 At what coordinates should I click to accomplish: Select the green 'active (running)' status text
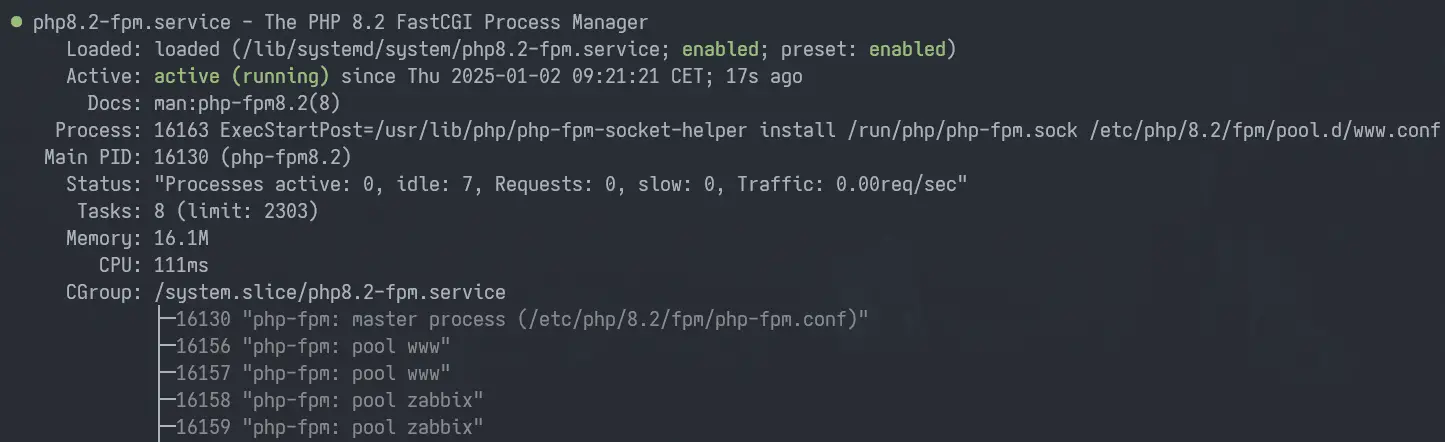(x=242, y=76)
